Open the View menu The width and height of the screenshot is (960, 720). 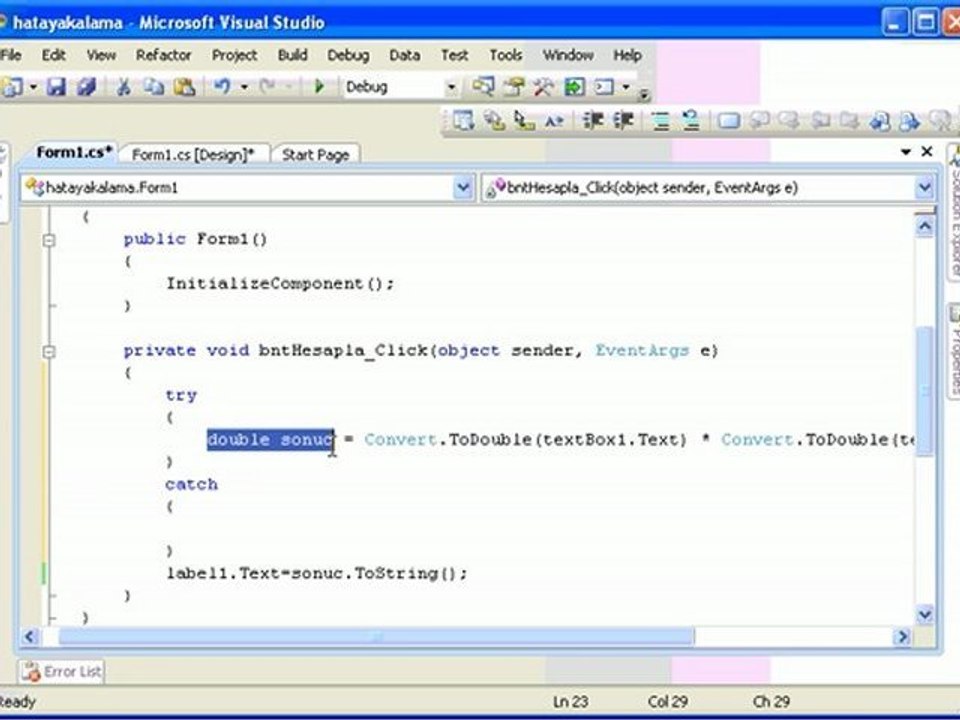pyautogui.click(x=101, y=55)
